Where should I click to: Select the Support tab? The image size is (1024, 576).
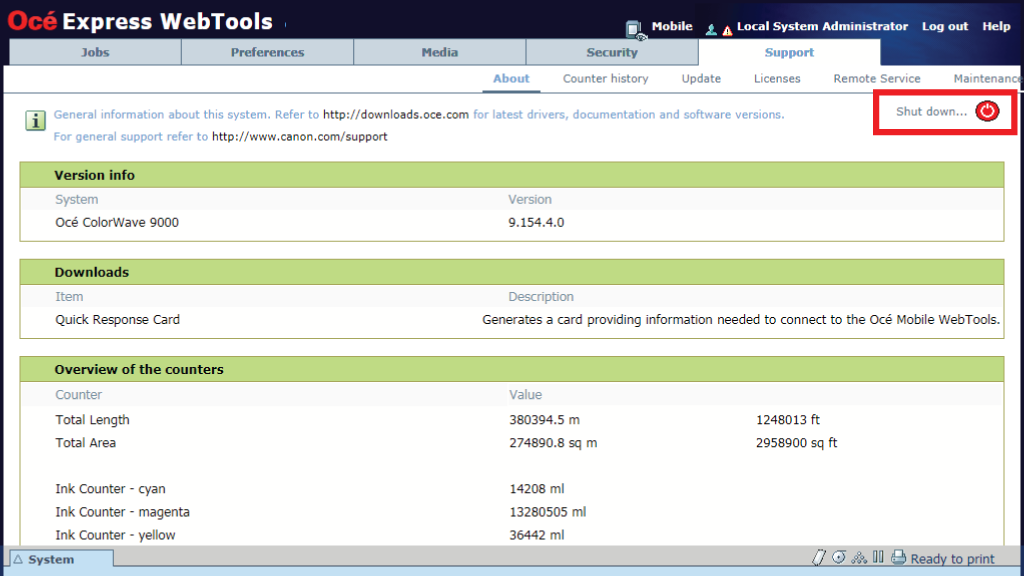click(x=789, y=52)
